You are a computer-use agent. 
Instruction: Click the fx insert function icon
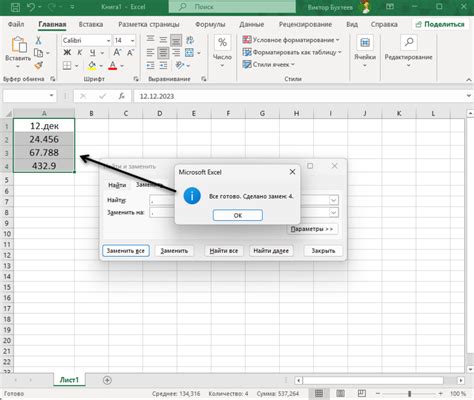click(x=122, y=96)
